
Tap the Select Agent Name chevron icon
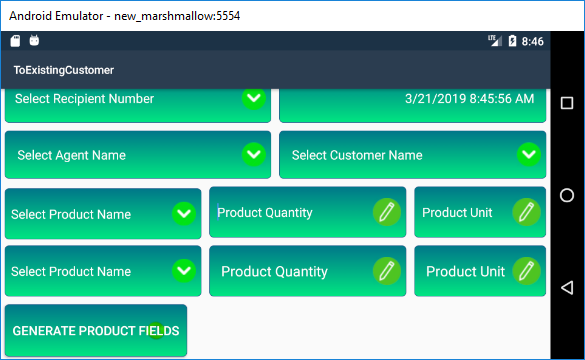(x=254, y=154)
